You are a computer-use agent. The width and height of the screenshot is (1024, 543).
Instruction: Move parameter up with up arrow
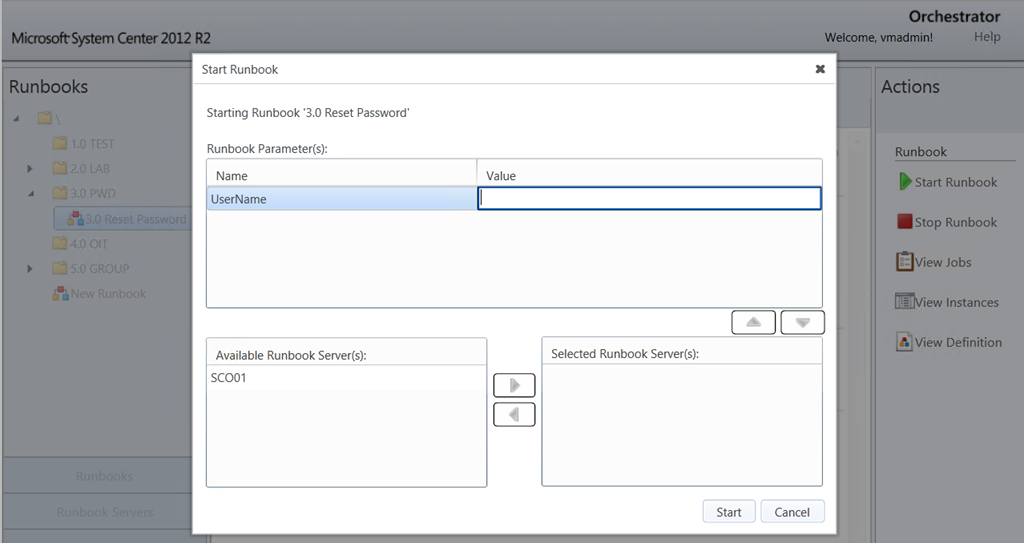coord(753,322)
